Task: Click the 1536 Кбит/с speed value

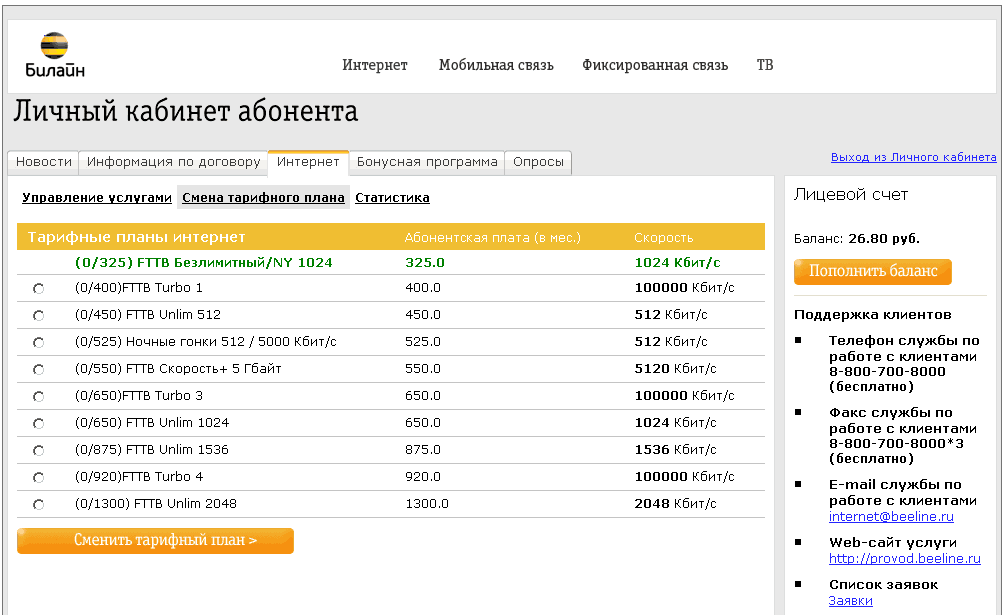Action: pos(676,449)
